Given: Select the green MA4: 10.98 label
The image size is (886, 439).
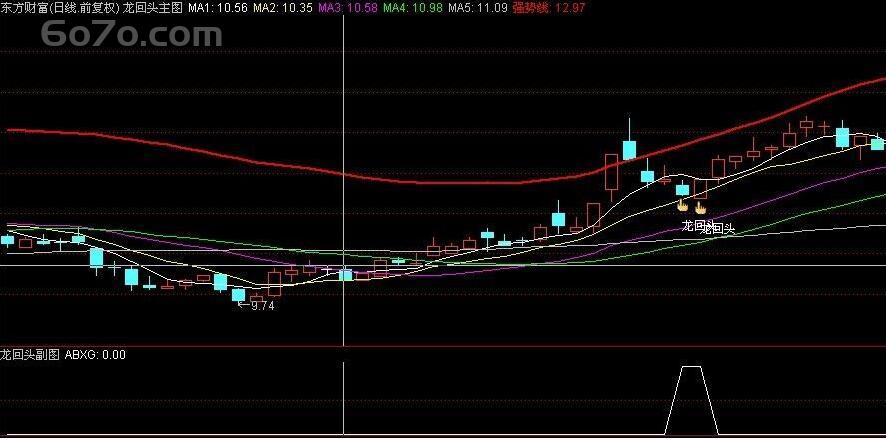Looking at the screenshot, I should tap(413, 8).
